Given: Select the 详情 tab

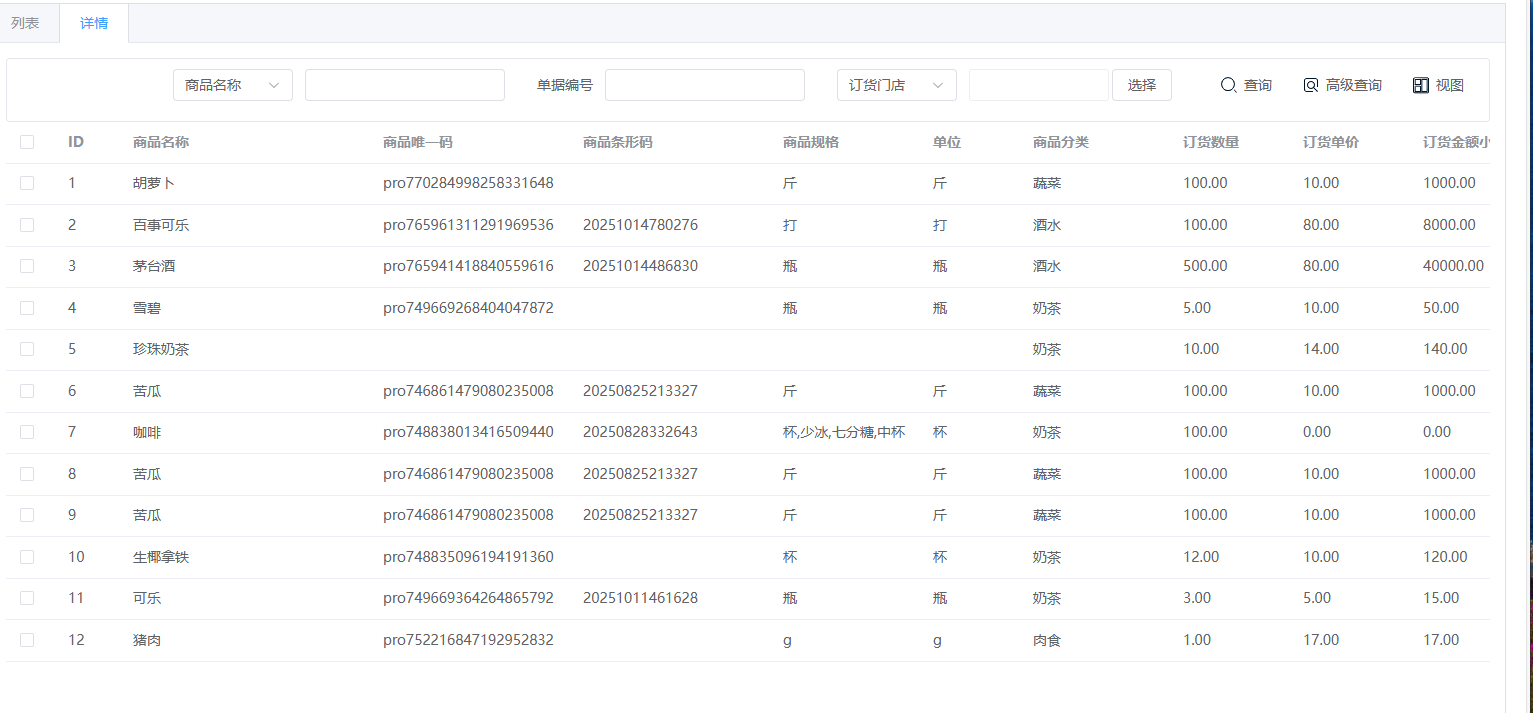Looking at the screenshot, I should tap(94, 23).
